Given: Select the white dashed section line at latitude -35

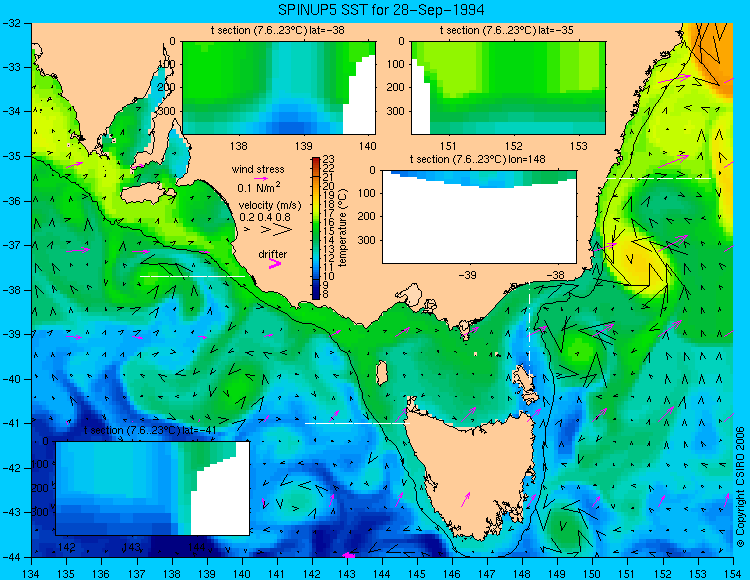Looking at the screenshot, I should (658, 178).
